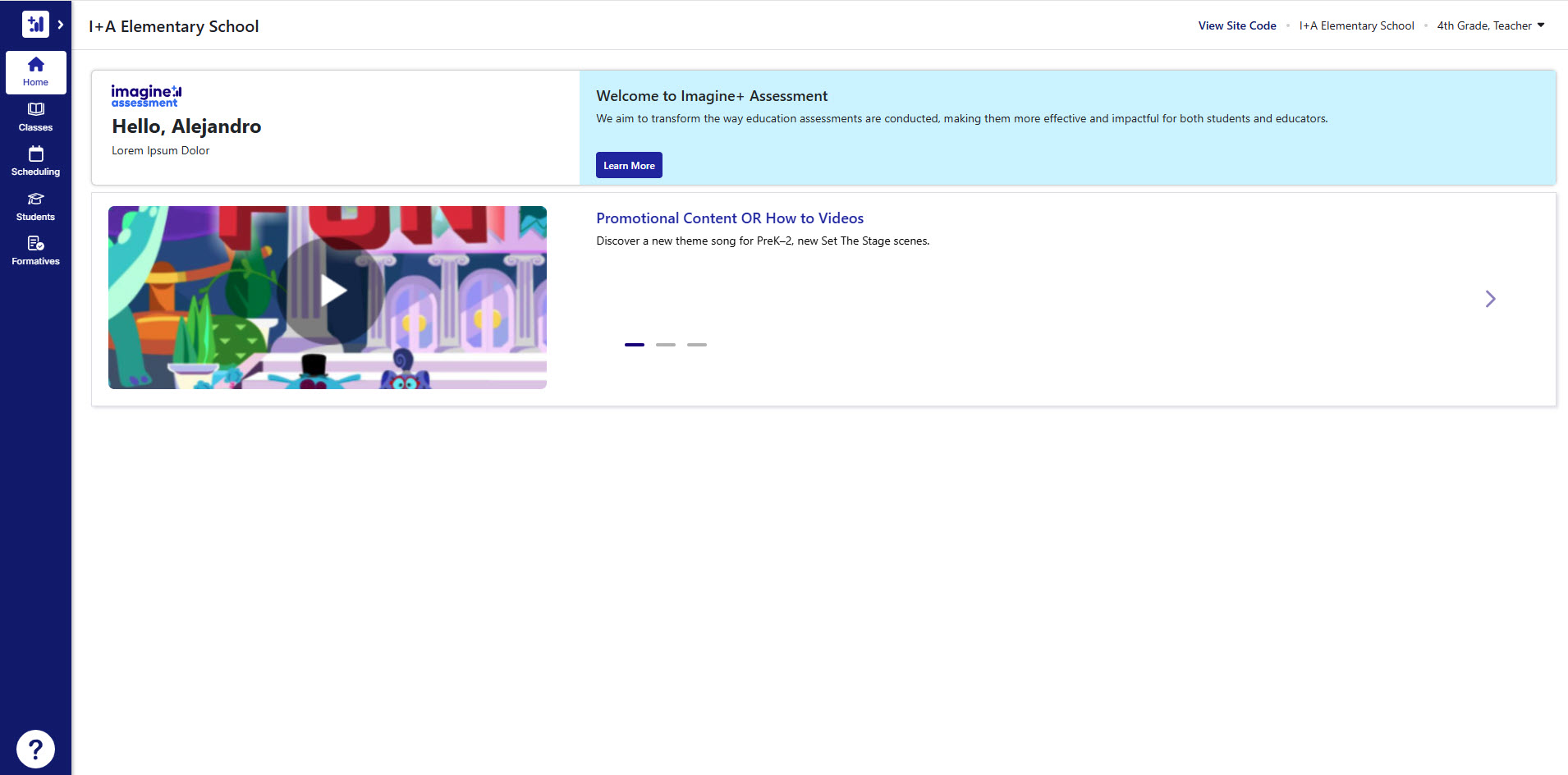Image resolution: width=1568 pixels, height=775 pixels.
Task: Go to Students in sidebar
Action: 35,207
